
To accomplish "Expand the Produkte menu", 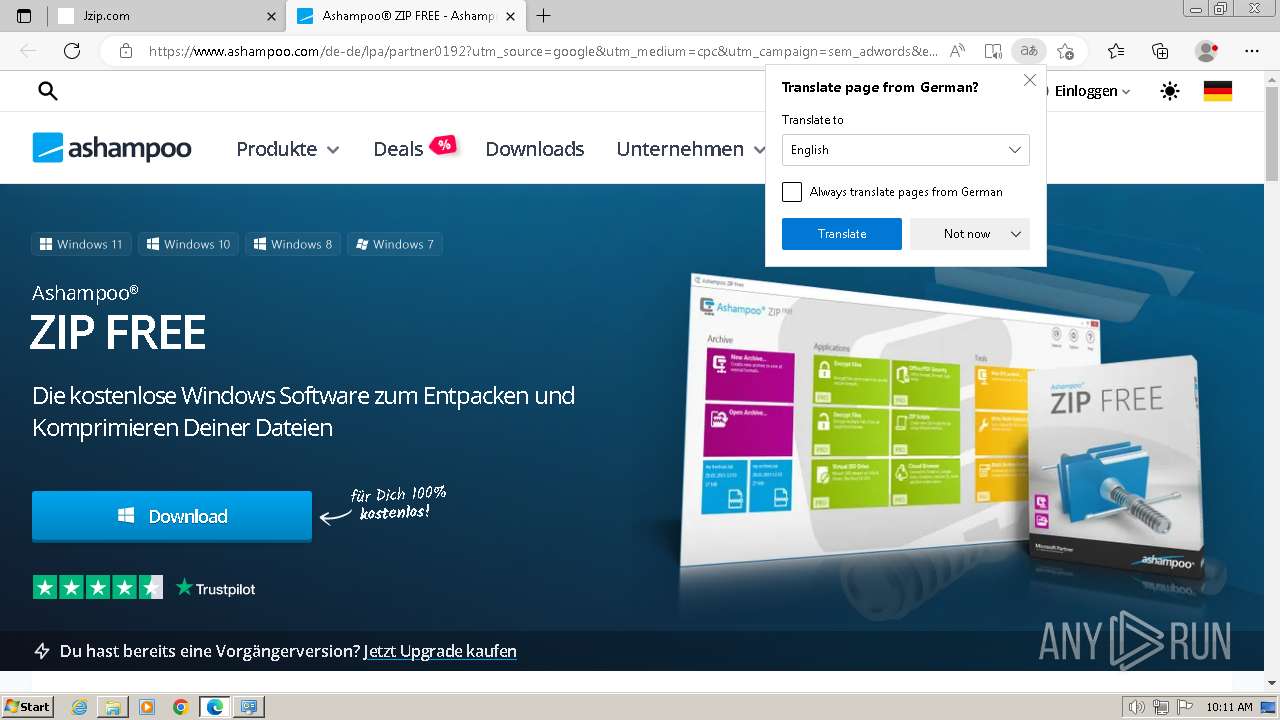I will pyautogui.click(x=288, y=149).
